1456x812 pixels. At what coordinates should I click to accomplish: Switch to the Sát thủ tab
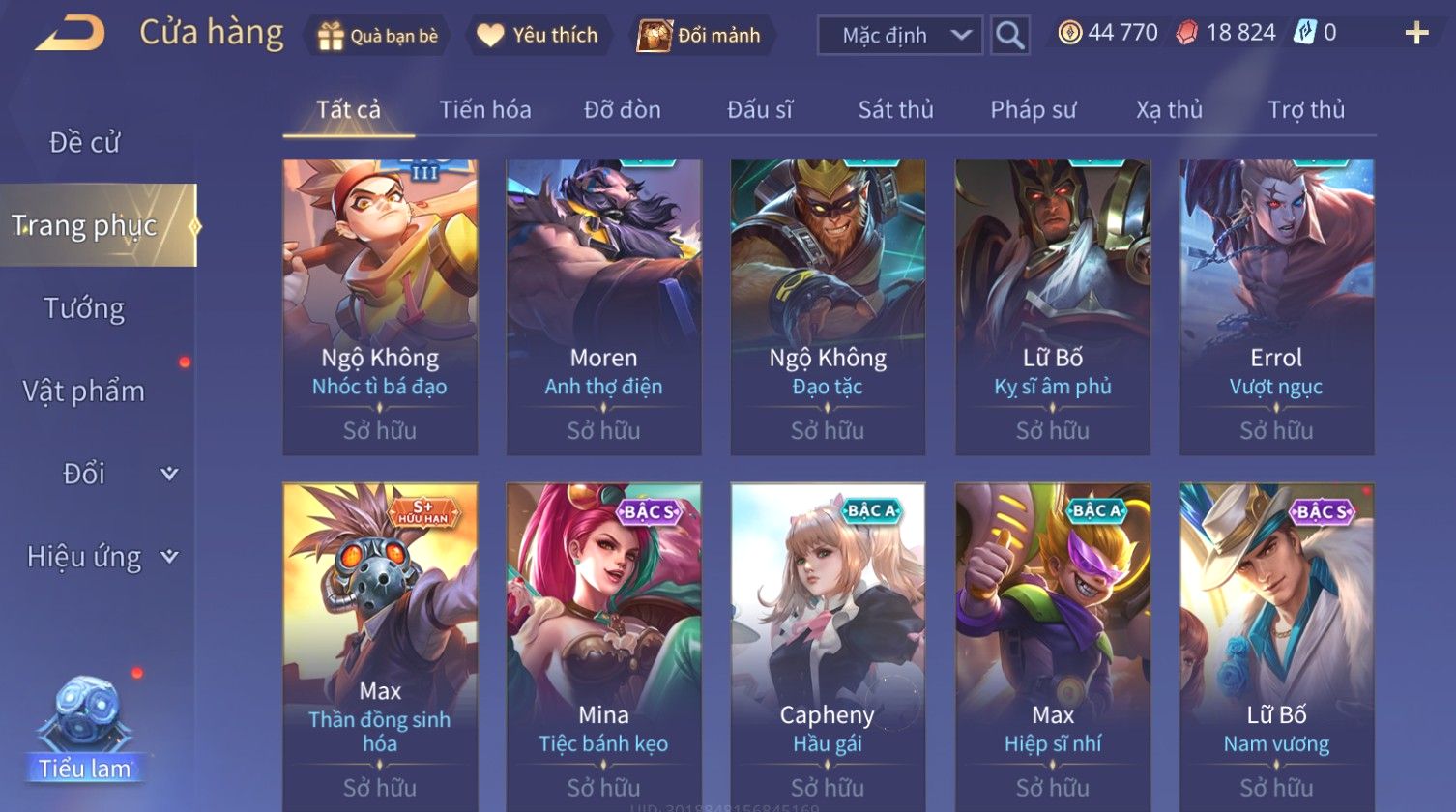point(895,110)
